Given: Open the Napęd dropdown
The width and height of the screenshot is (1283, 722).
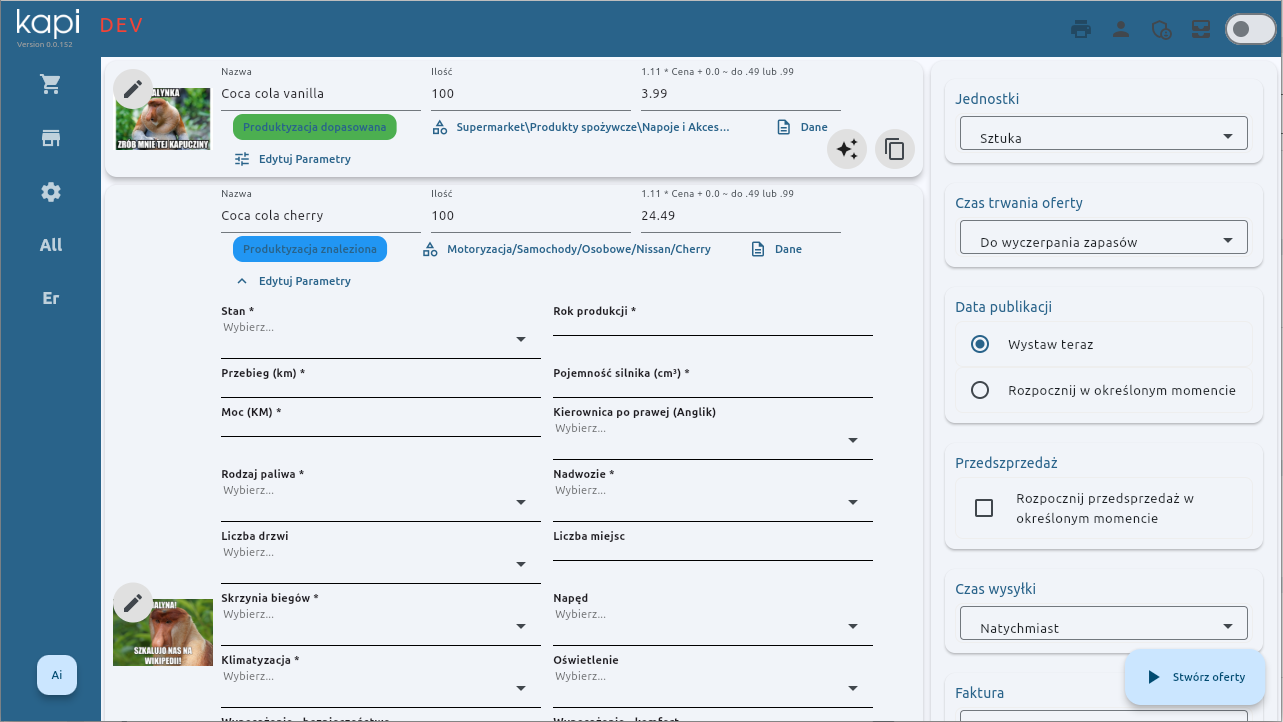Looking at the screenshot, I should click(x=712, y=624).
